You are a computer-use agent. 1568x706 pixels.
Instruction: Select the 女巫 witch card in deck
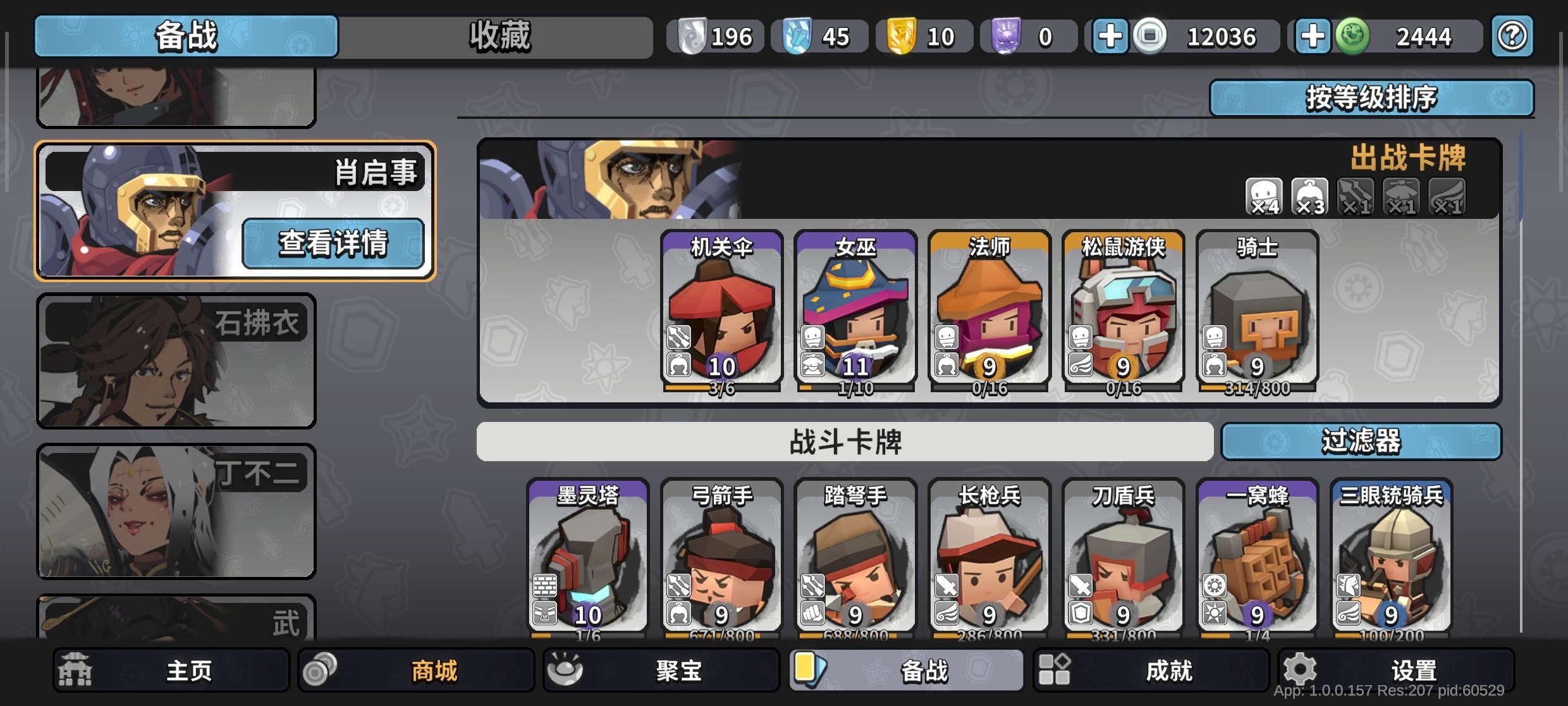pos(855,311)
